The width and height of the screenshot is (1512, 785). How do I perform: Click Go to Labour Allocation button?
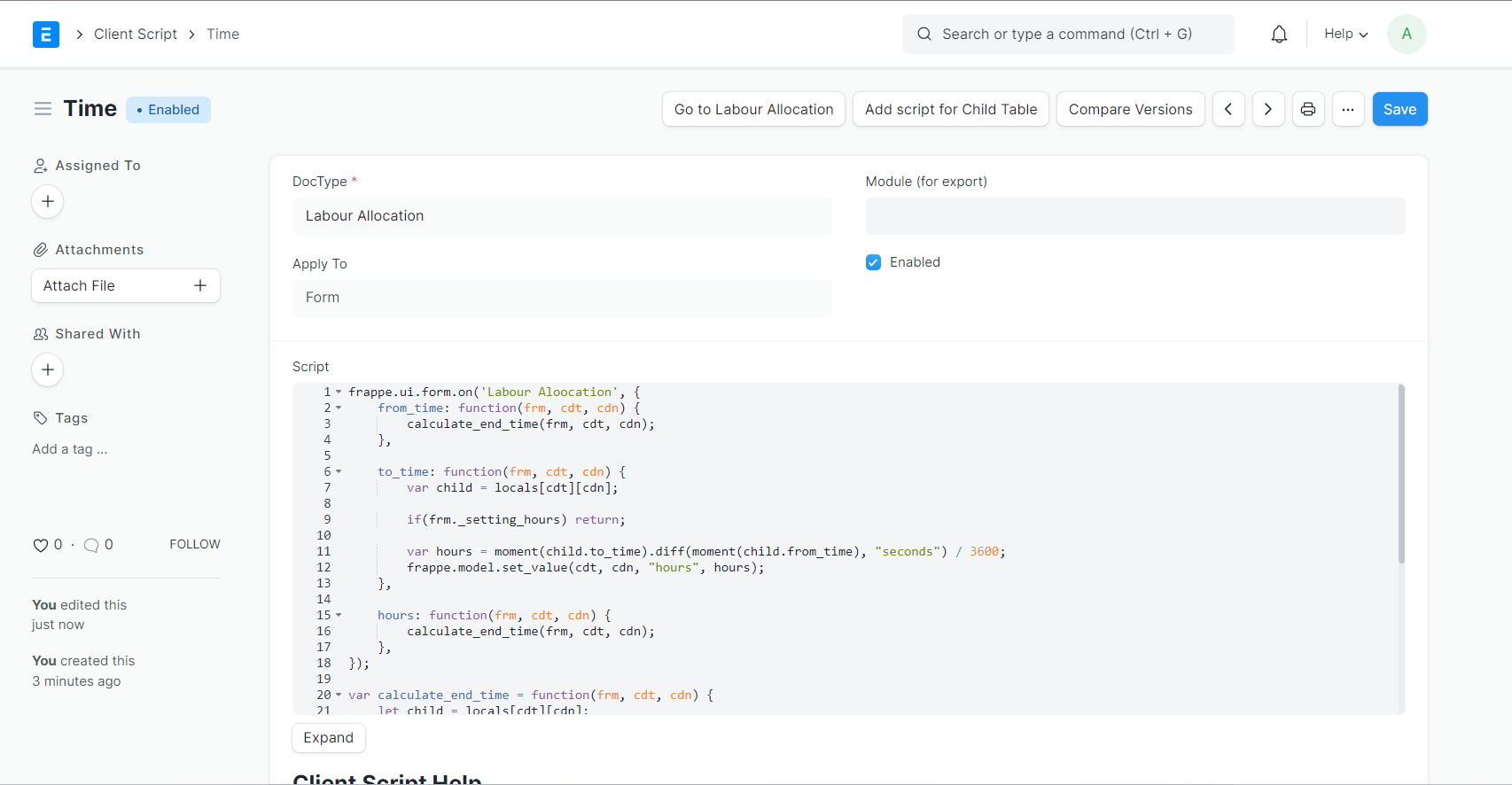point(753,109)
